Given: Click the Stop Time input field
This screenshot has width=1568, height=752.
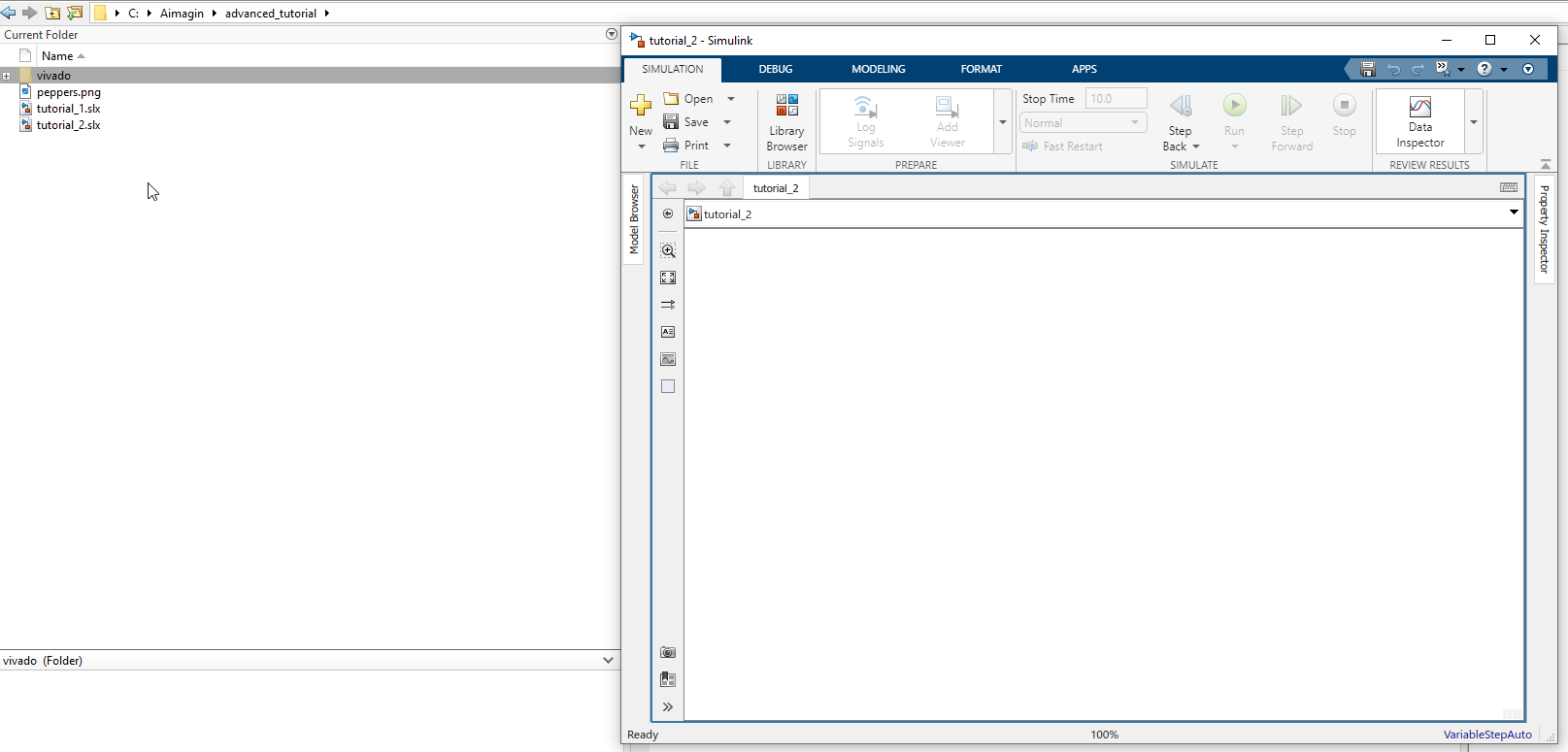Looking at the screenshot, I should click(x=1116, y=98).
